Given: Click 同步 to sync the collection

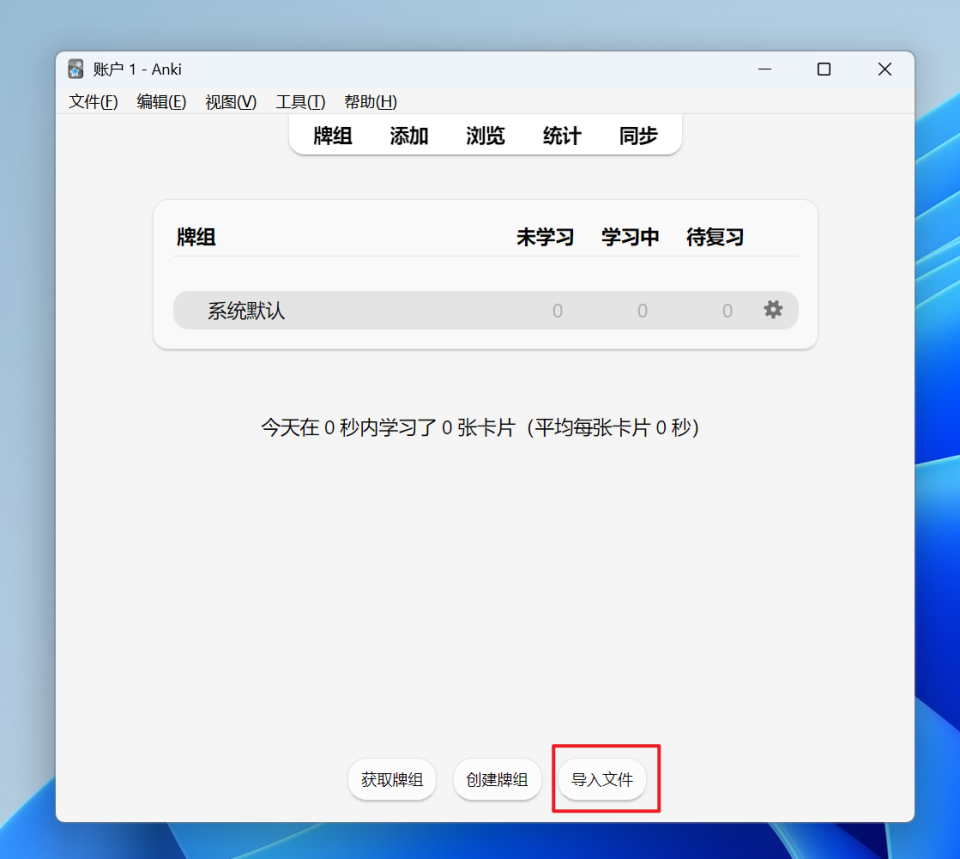Looking at the screenshot, I should 638,135.
